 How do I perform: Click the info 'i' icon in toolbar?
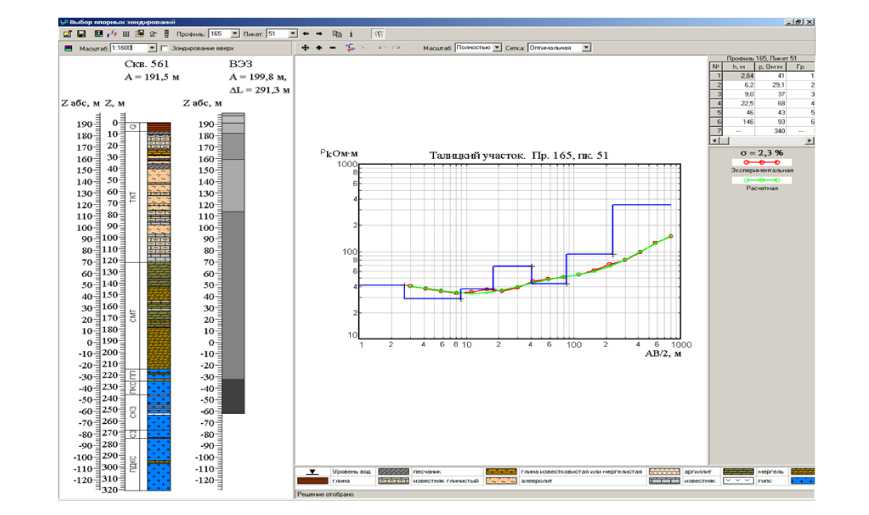[x=351, y=33]
